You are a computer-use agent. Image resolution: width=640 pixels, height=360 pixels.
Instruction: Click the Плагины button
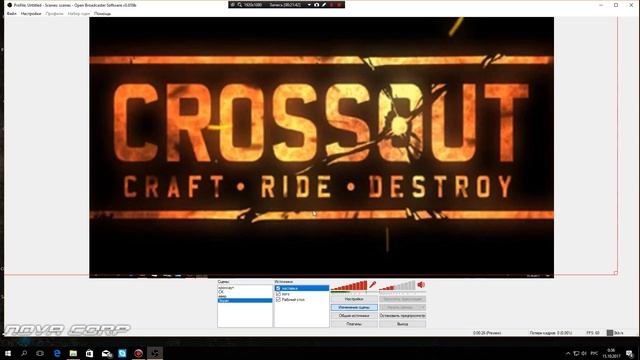[x=354, y=324]
